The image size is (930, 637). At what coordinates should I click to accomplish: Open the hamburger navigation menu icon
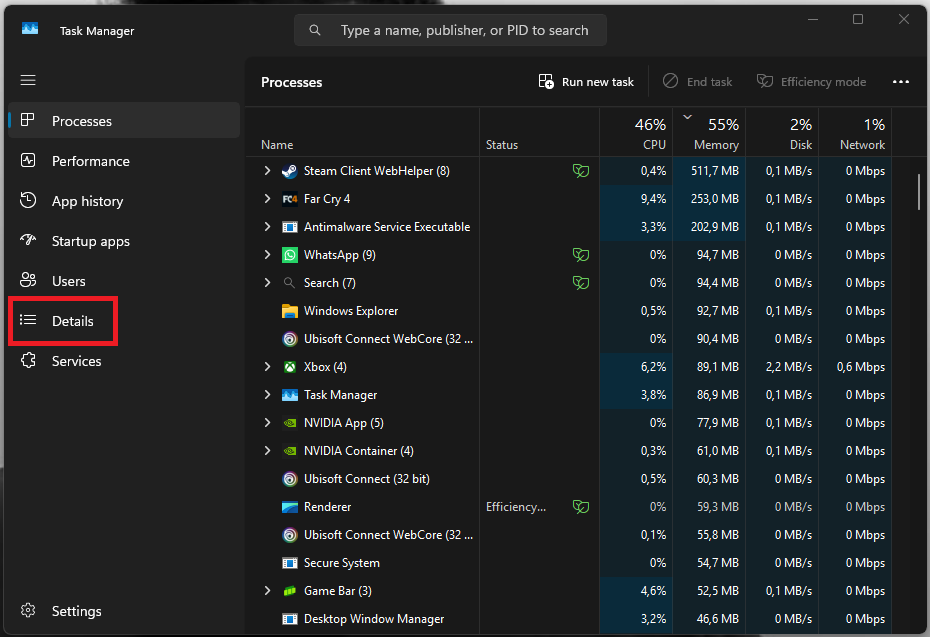tap(28, 80)
